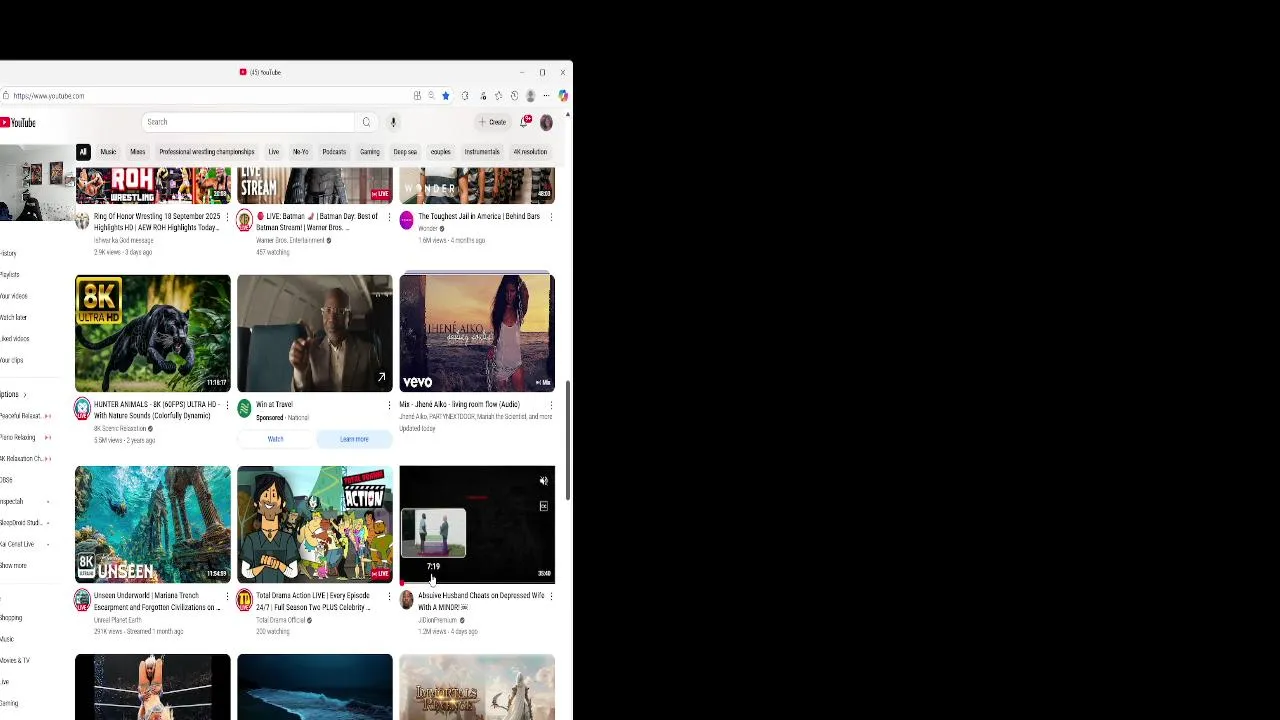This screenshot has height=720, width=1280.
Task: Open the Immortals Revenge thumbnail
Action: [477, 687]
